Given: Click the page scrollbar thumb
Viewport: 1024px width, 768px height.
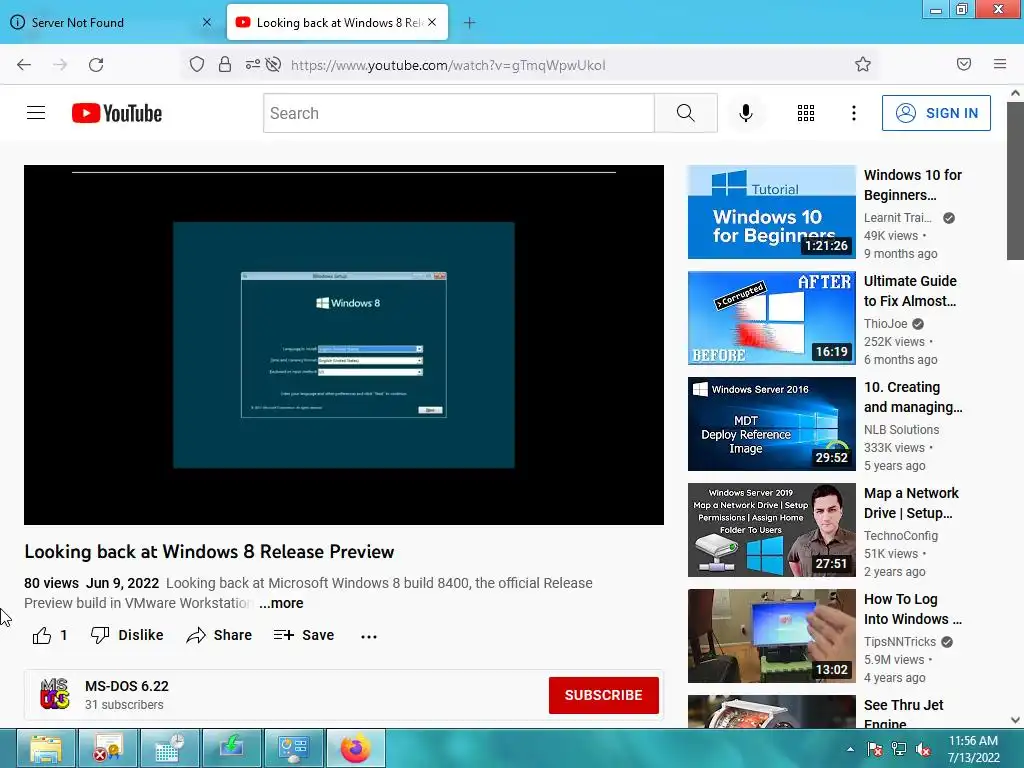Looking at the screenshot, I should (1015, 181).
